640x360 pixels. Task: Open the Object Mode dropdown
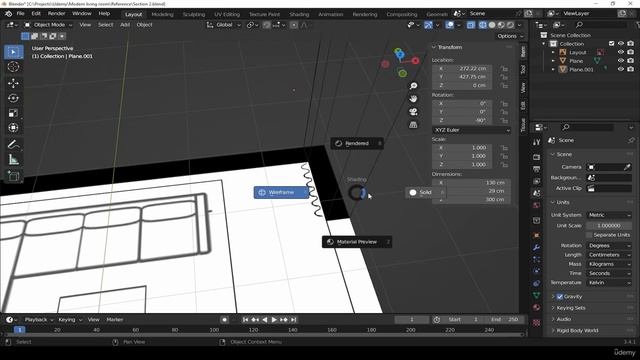48,25
